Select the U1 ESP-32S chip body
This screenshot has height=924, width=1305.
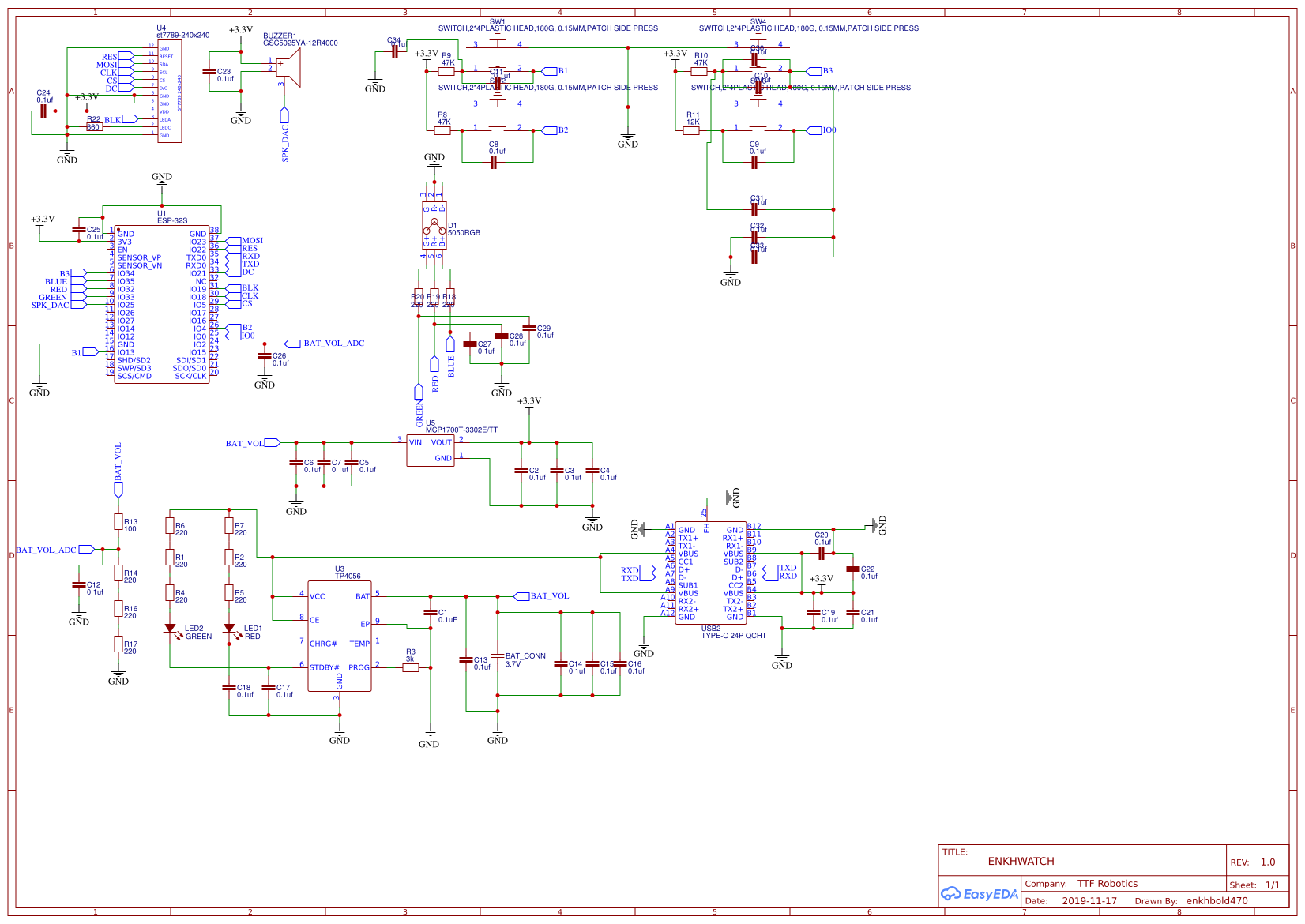click(x=162, y=304)
